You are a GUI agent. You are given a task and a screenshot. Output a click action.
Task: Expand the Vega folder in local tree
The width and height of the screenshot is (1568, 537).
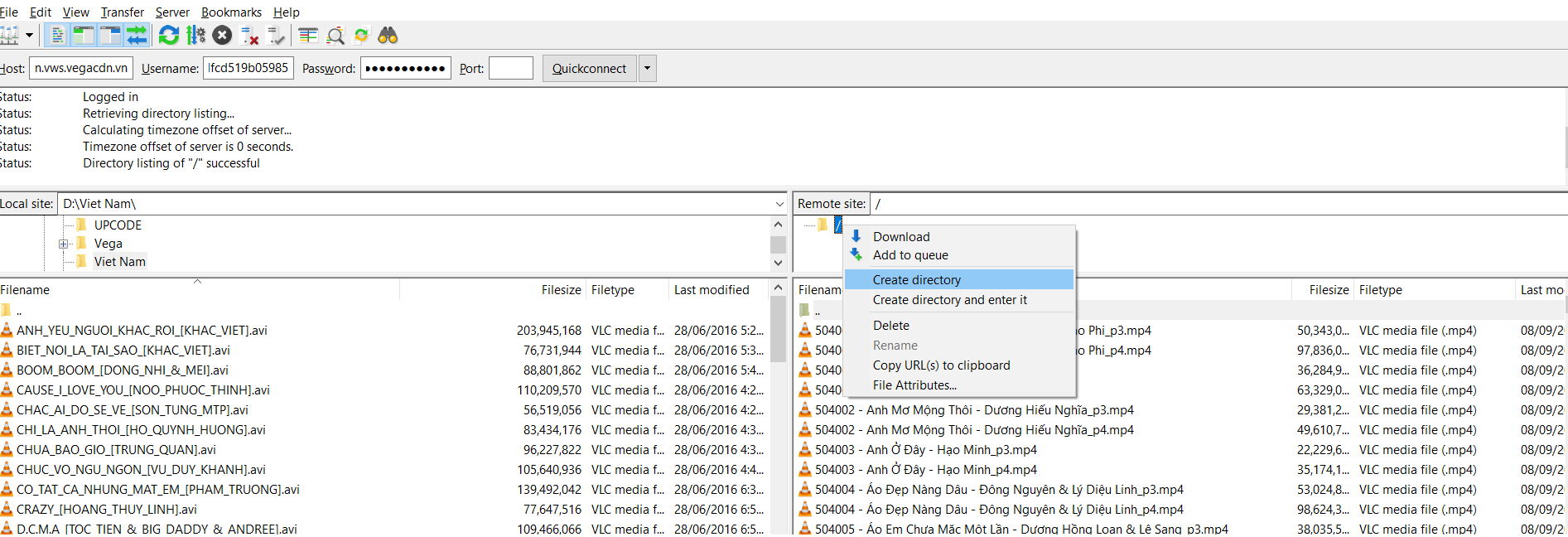(63, 244)
